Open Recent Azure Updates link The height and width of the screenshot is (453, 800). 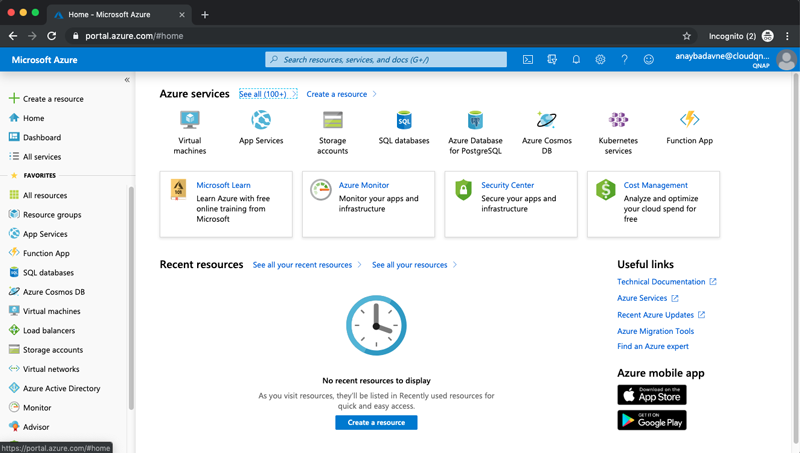point(656,315)
